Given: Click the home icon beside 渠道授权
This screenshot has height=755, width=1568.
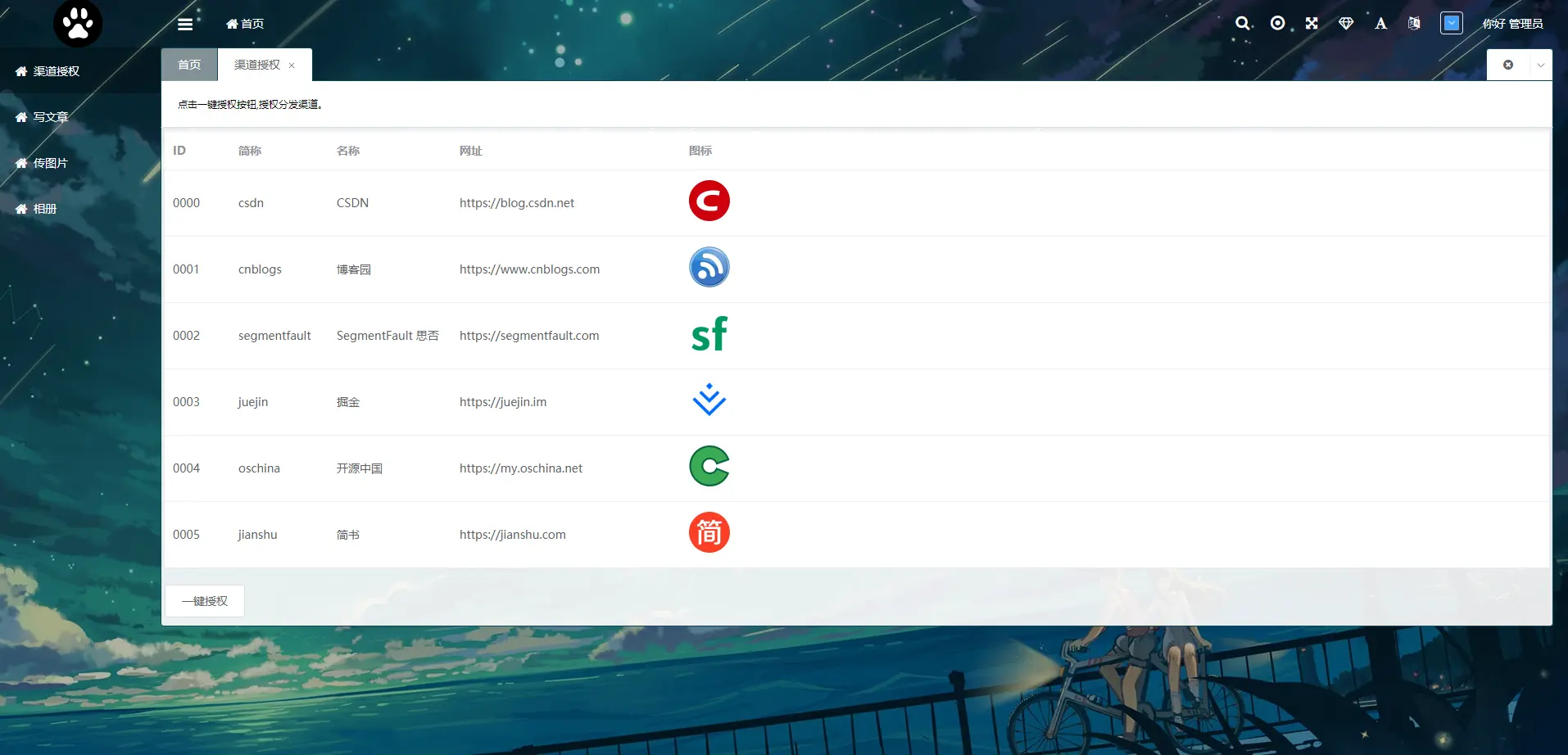Looking at the screenshot, I should 21,71.
